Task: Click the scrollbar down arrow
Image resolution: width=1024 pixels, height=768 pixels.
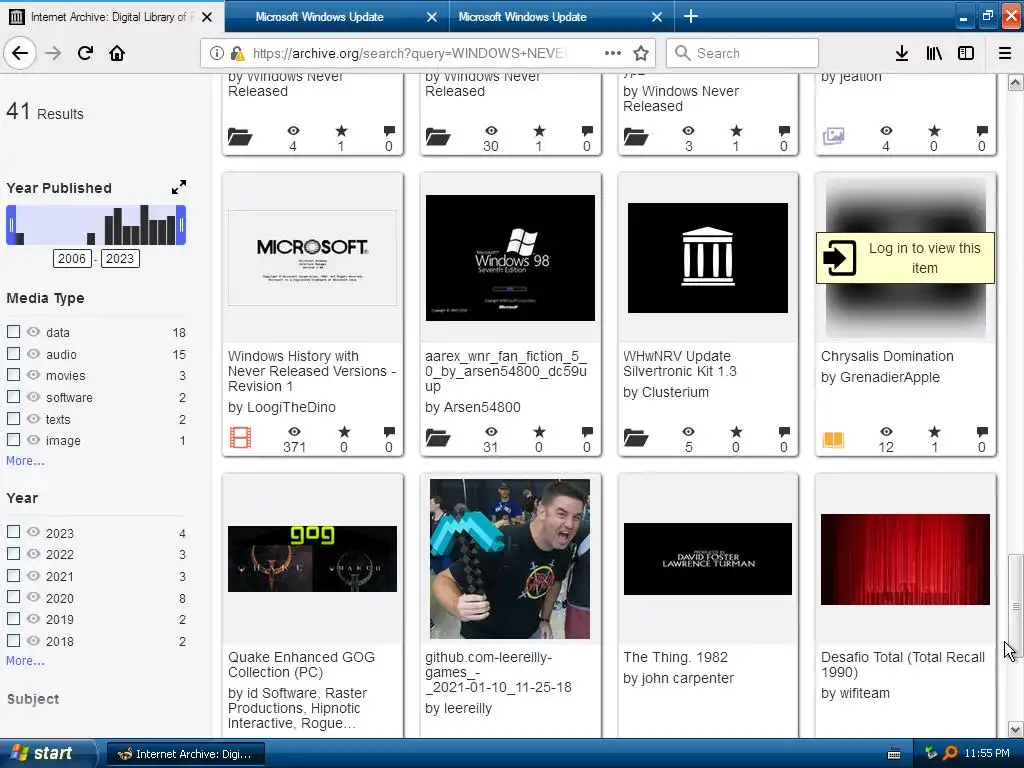Action: [x=1015, y=729]
